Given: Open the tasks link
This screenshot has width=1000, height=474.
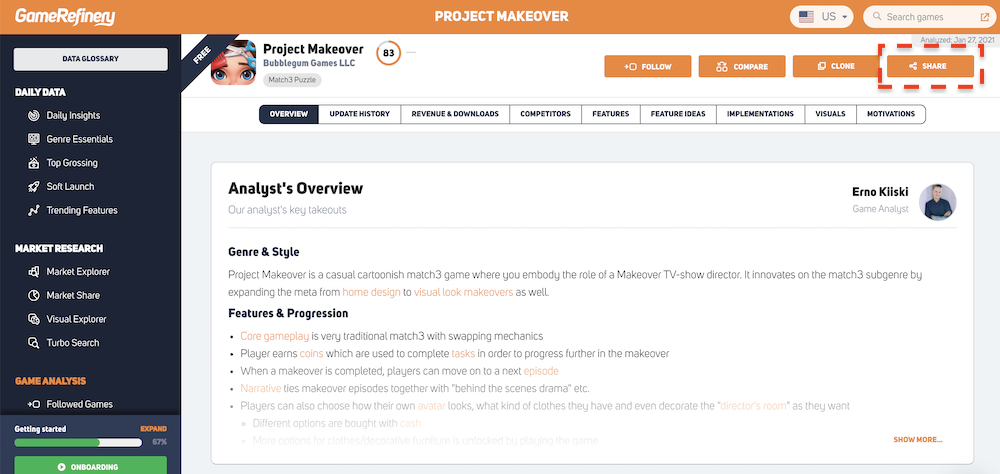Looking at the screenshot, I should (x=463, y=353).
